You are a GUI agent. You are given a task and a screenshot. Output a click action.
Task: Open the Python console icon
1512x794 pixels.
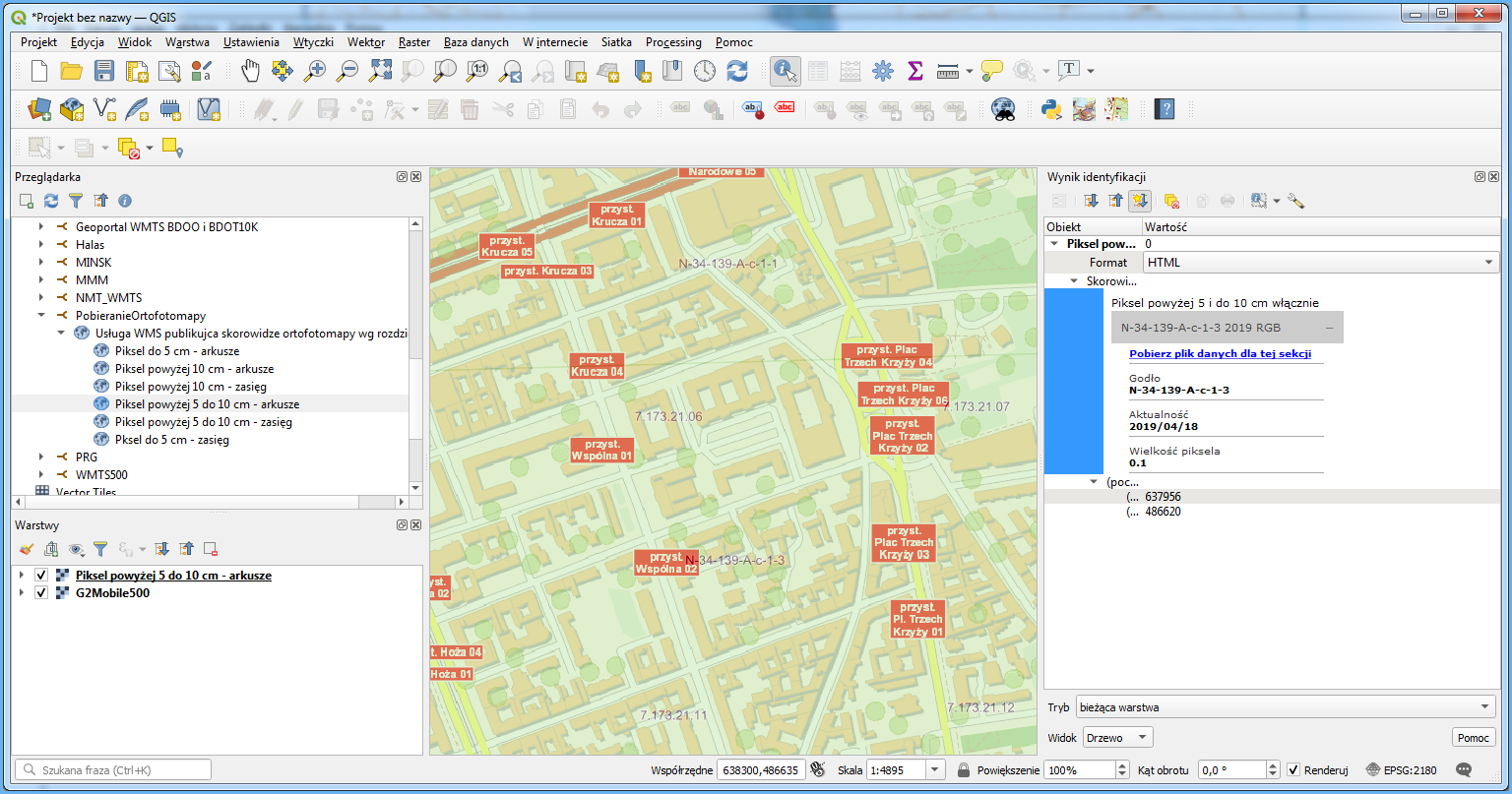pyautogui.click(x=1051, y=108)
